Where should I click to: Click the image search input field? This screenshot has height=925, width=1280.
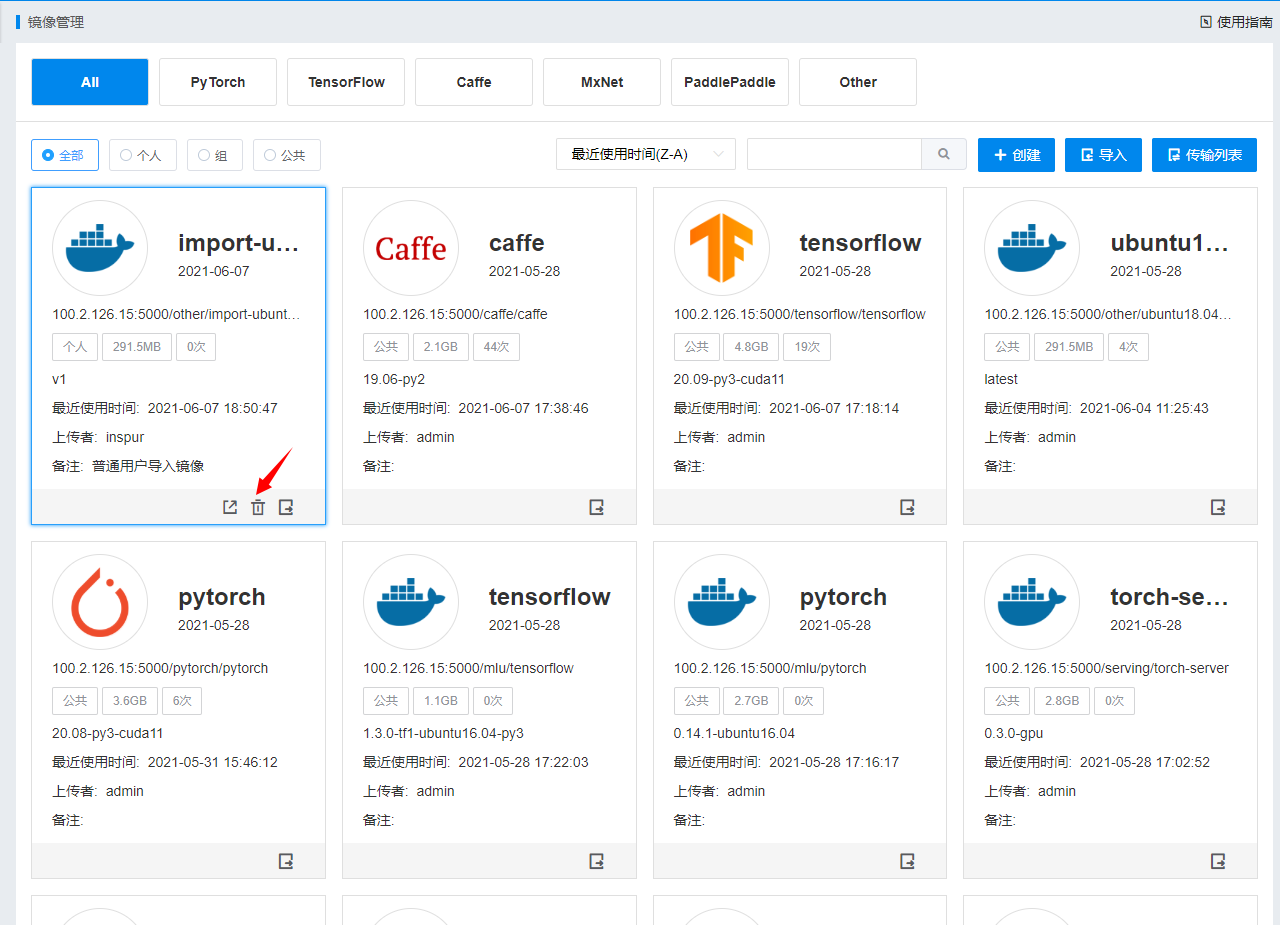pyautogui.click(x=834, y=155)
